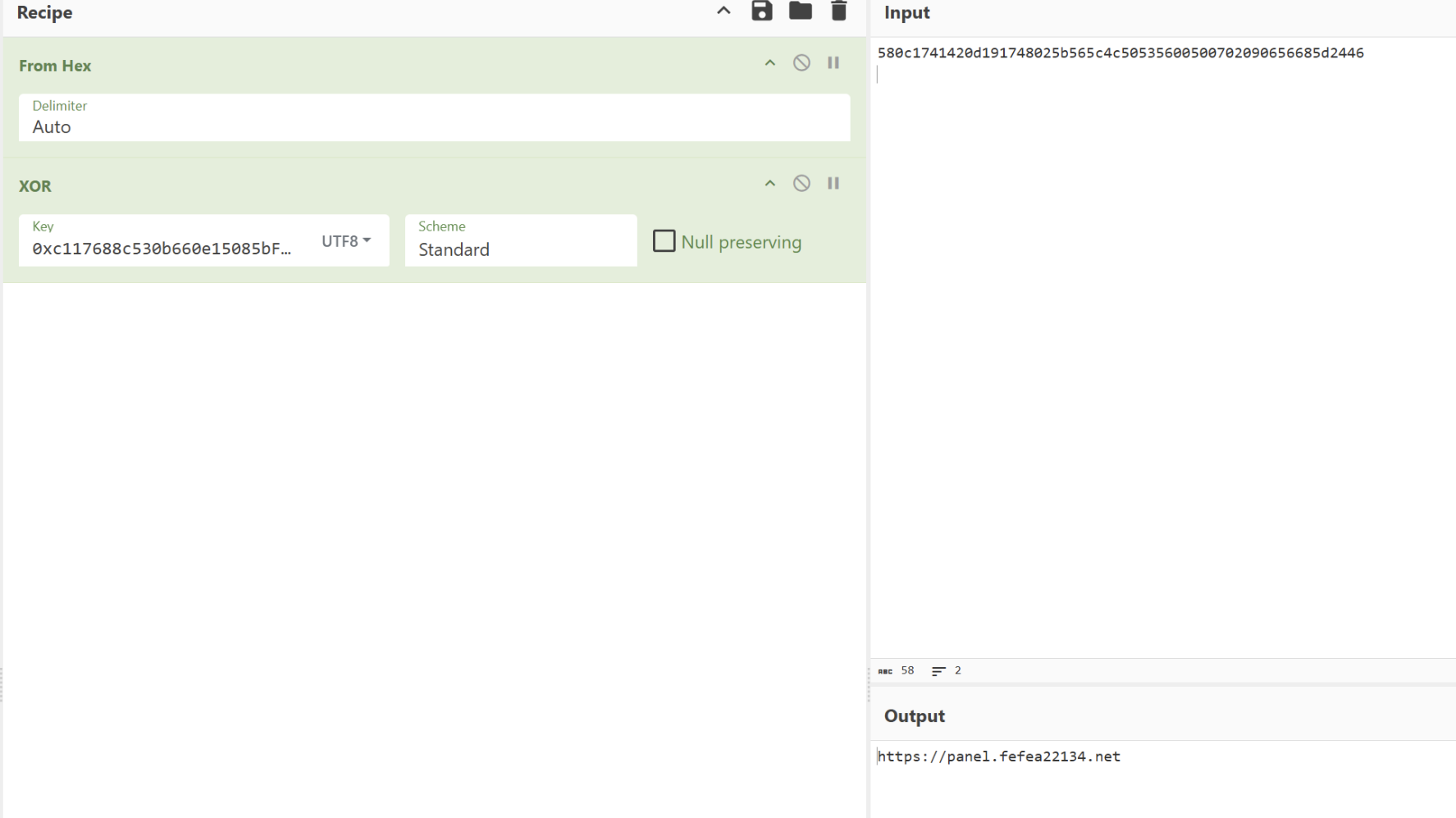Screen dimensions: 1456x818
Task: Set breakpoint on XOR operation
Action: click(x=833, y=184)
